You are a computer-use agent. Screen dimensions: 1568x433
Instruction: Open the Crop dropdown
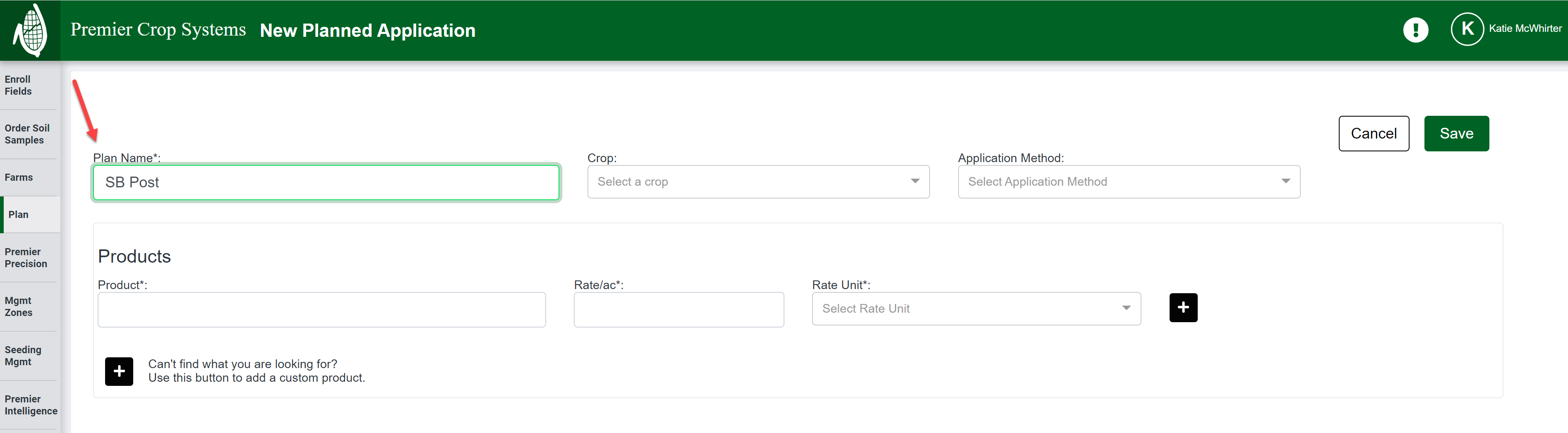pyautogui.click(x=758, y=182)
